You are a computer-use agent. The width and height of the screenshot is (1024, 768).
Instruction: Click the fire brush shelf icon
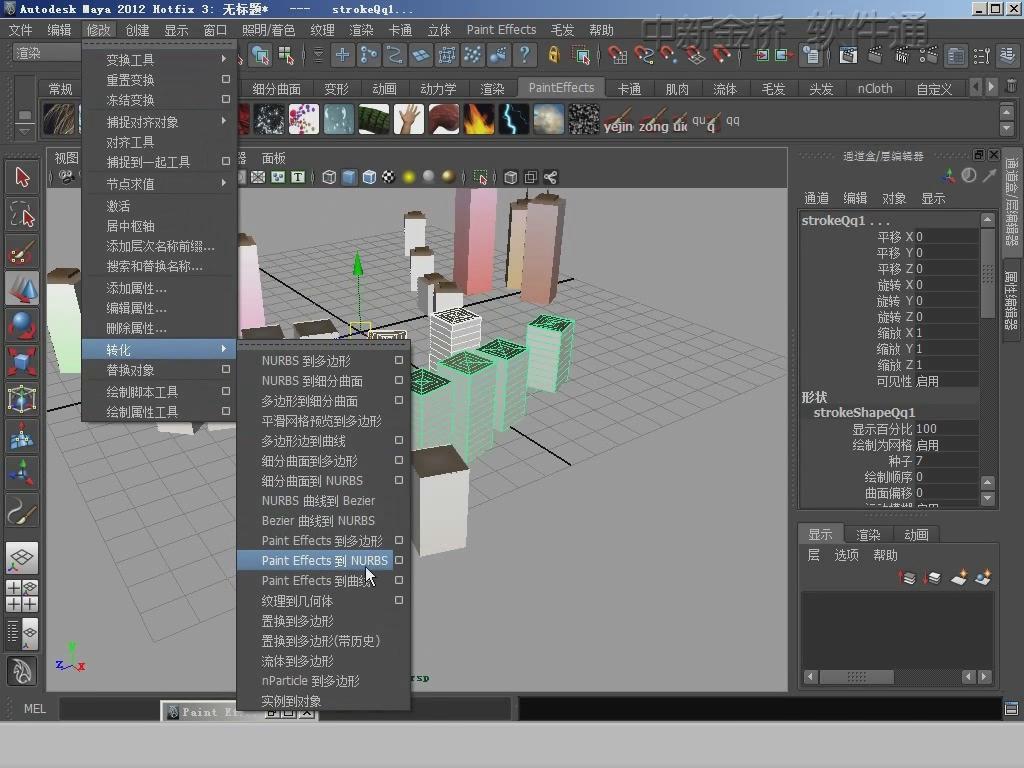click(x=479, y=120)
